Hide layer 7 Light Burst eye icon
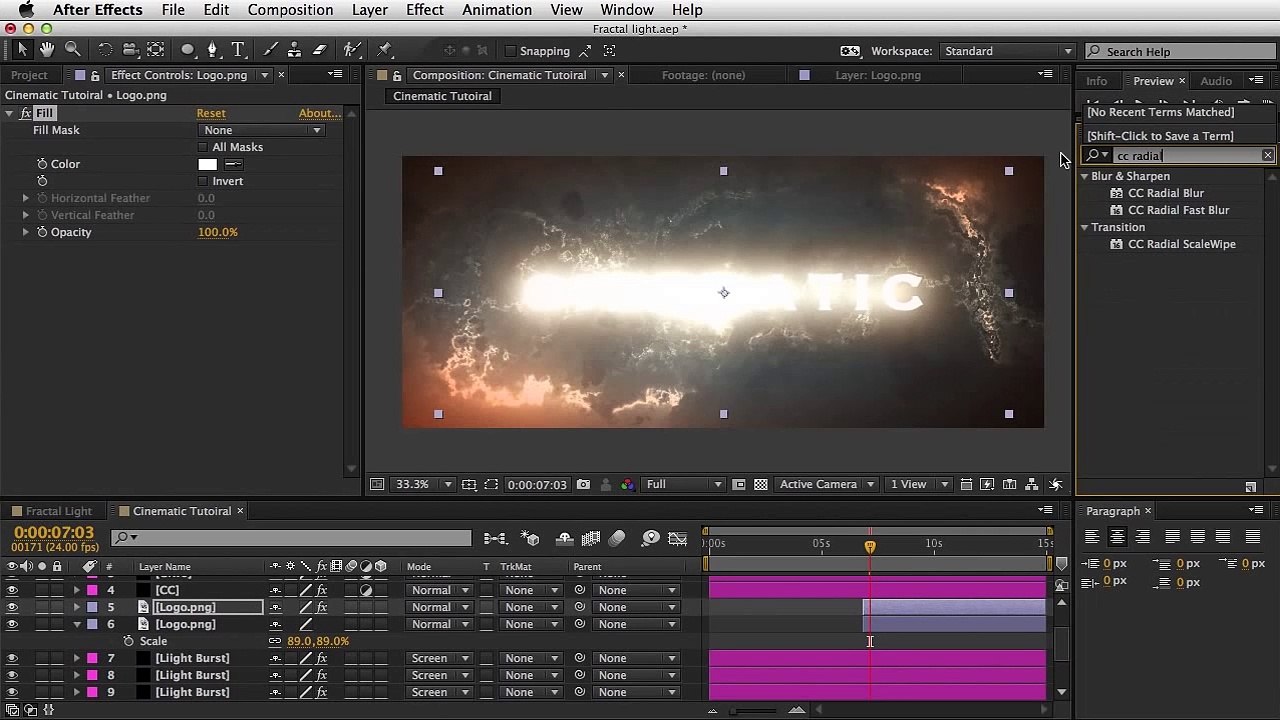 point(12,658)
